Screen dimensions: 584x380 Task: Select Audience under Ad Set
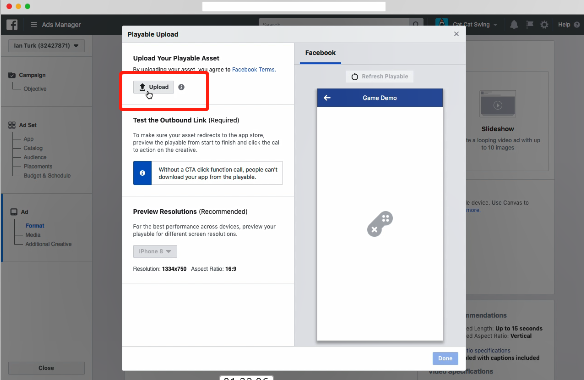(35, 157)
